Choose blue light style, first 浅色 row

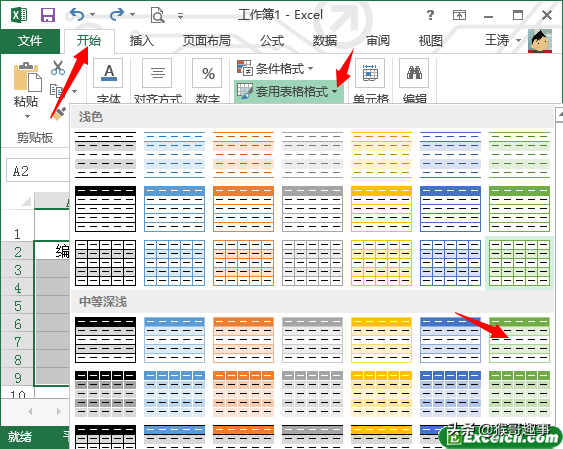175,155
